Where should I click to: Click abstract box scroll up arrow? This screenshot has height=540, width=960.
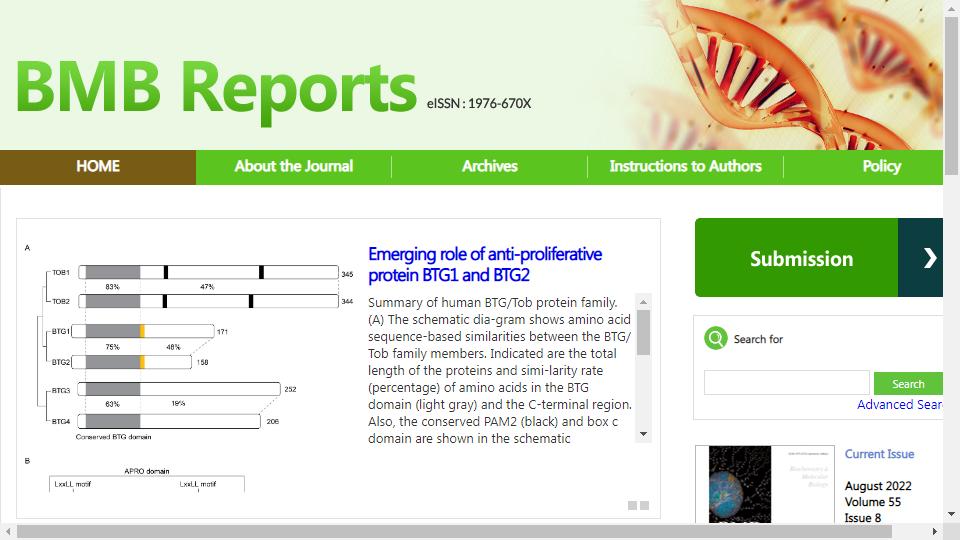tap(643, 302)
